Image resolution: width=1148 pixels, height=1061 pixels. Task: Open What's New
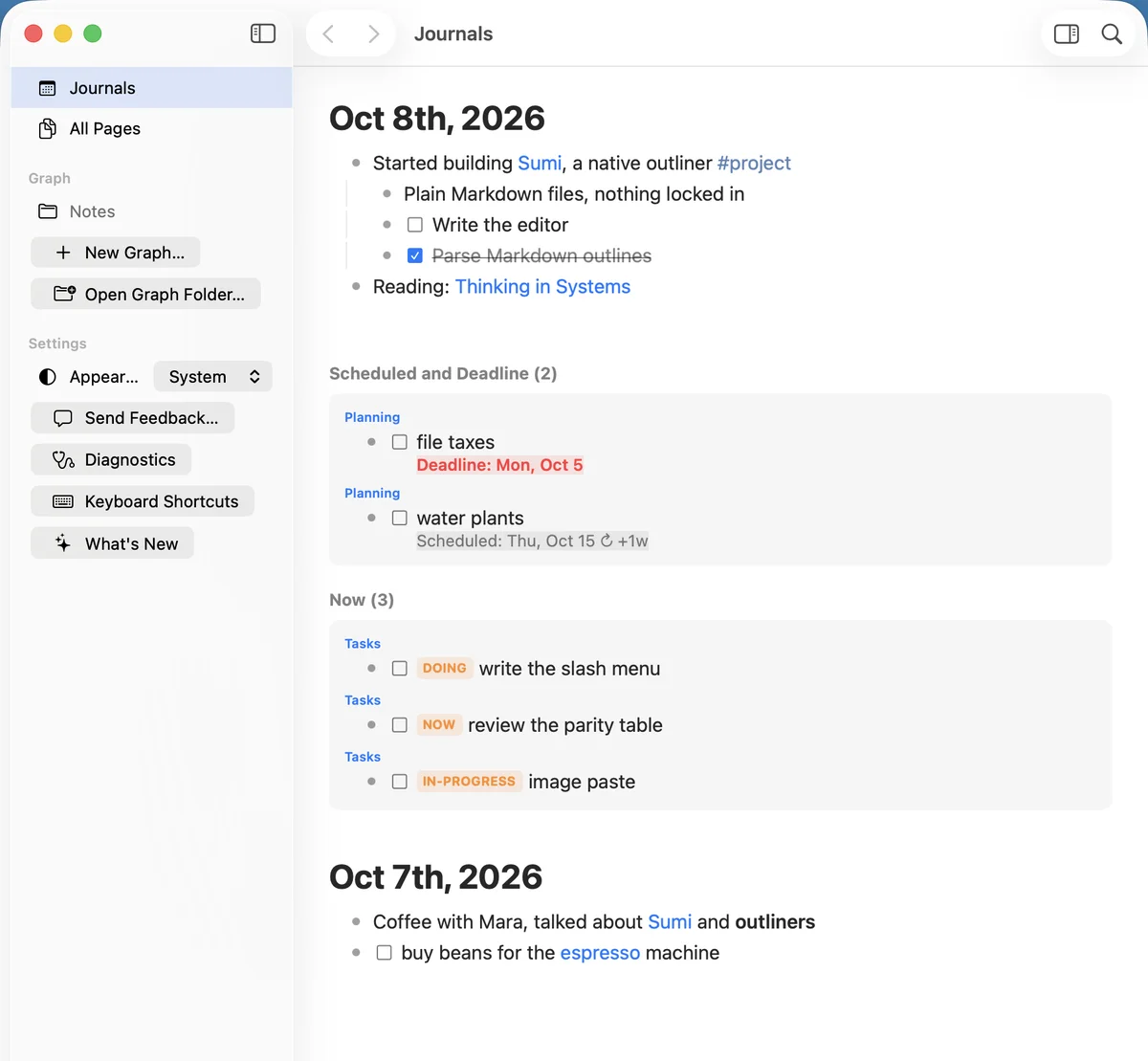click(113, 543)
